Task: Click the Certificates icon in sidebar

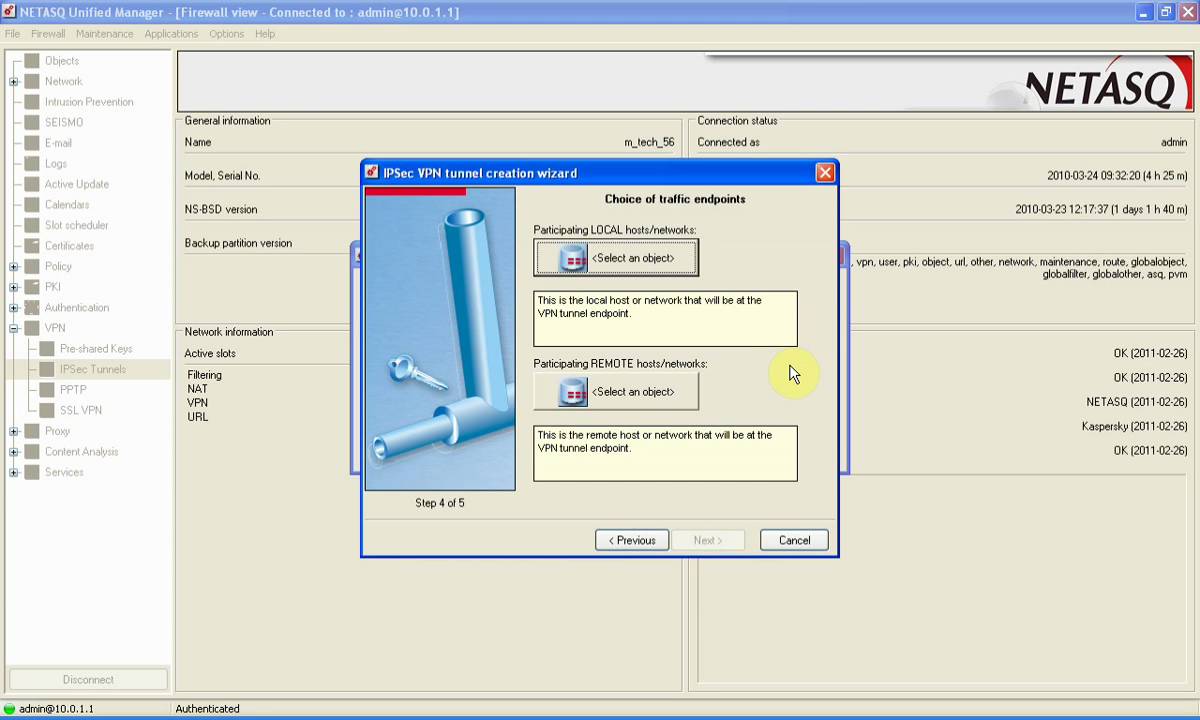Action: [32, 246]
